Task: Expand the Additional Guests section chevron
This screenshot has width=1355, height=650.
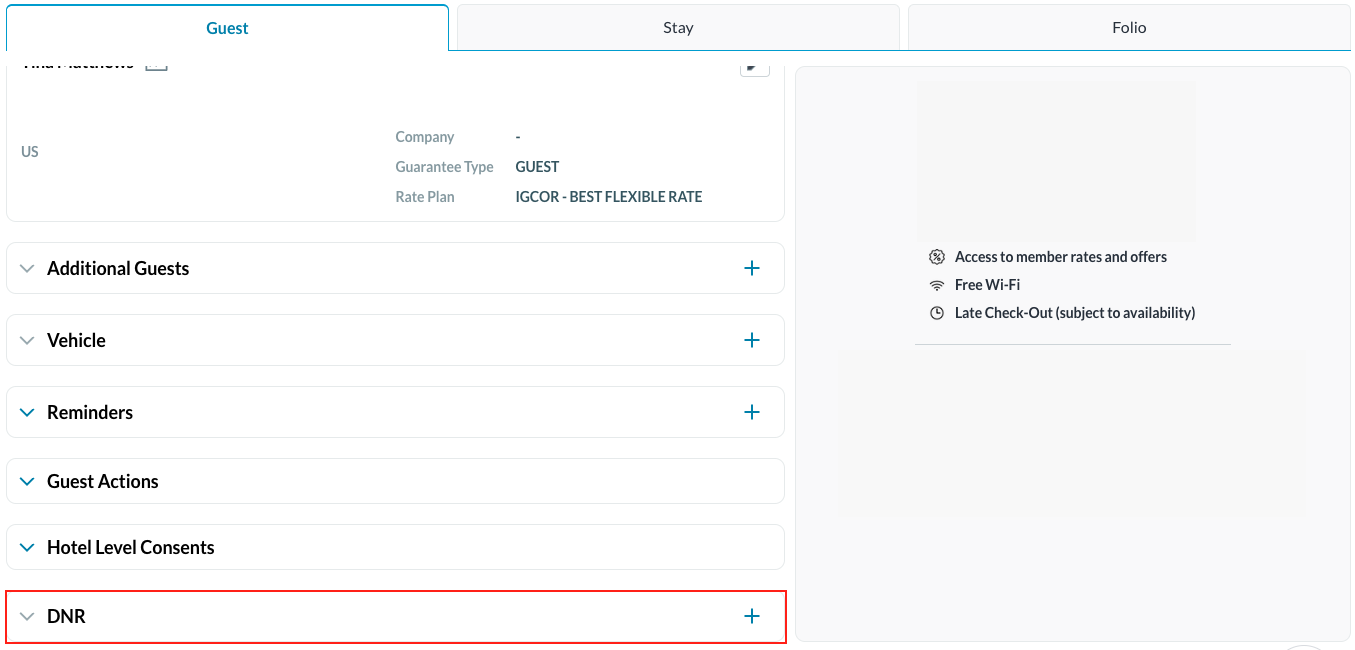Action: pyautogui.click(x=27, y=268)
